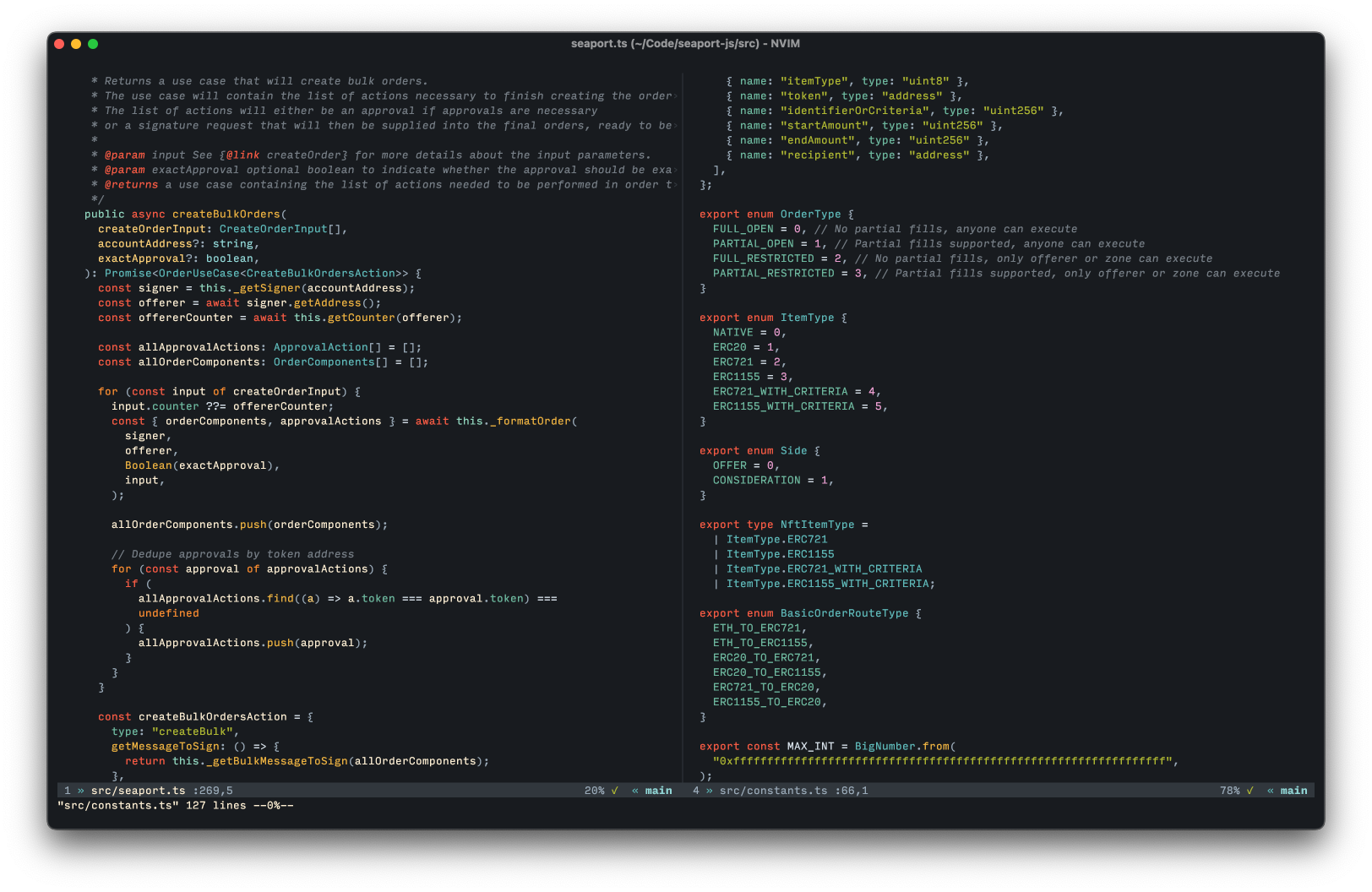Click 'const signer = this._getSigner' line
Viewport: 1372px width, 892px height.
pos(257,288)
